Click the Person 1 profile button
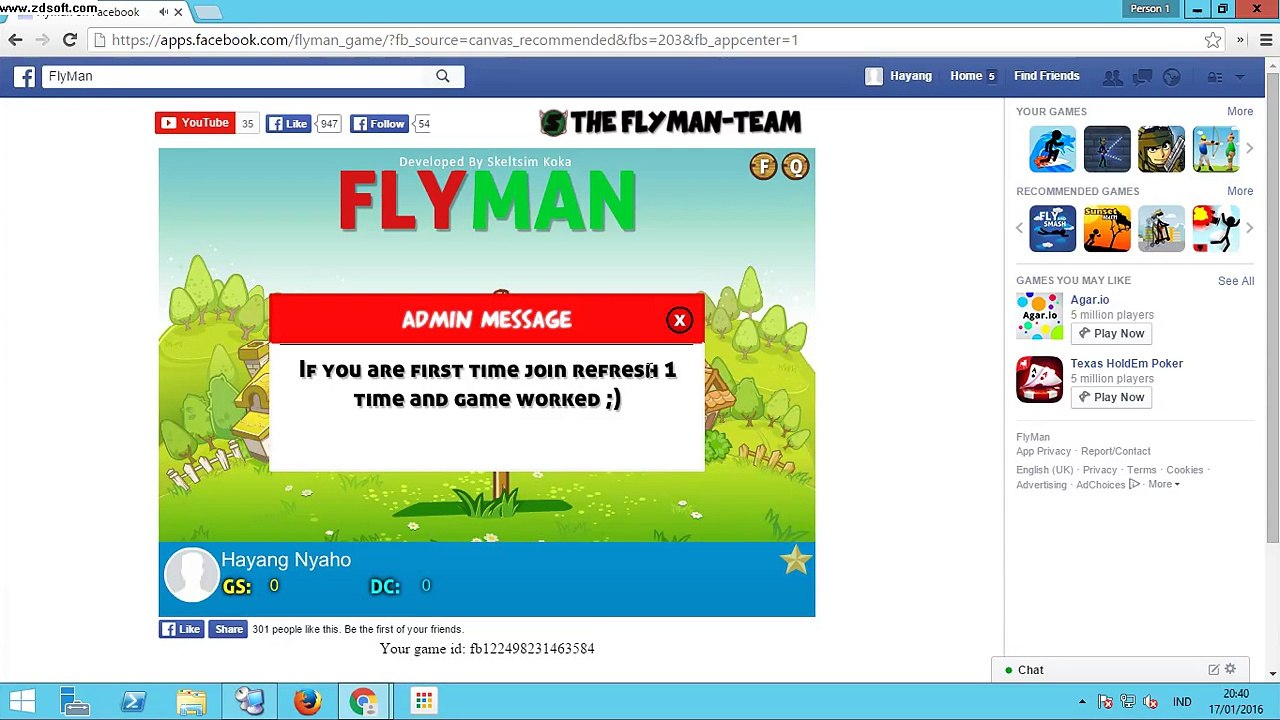Image resolution: width=1280 pixels, height=720 pixels. (x=1150, y=9)
